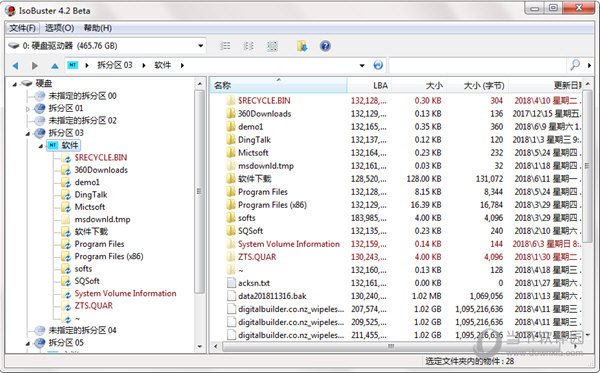
Task: Collapse 拆分区 03 in the tree
Action: click(28, 134)
